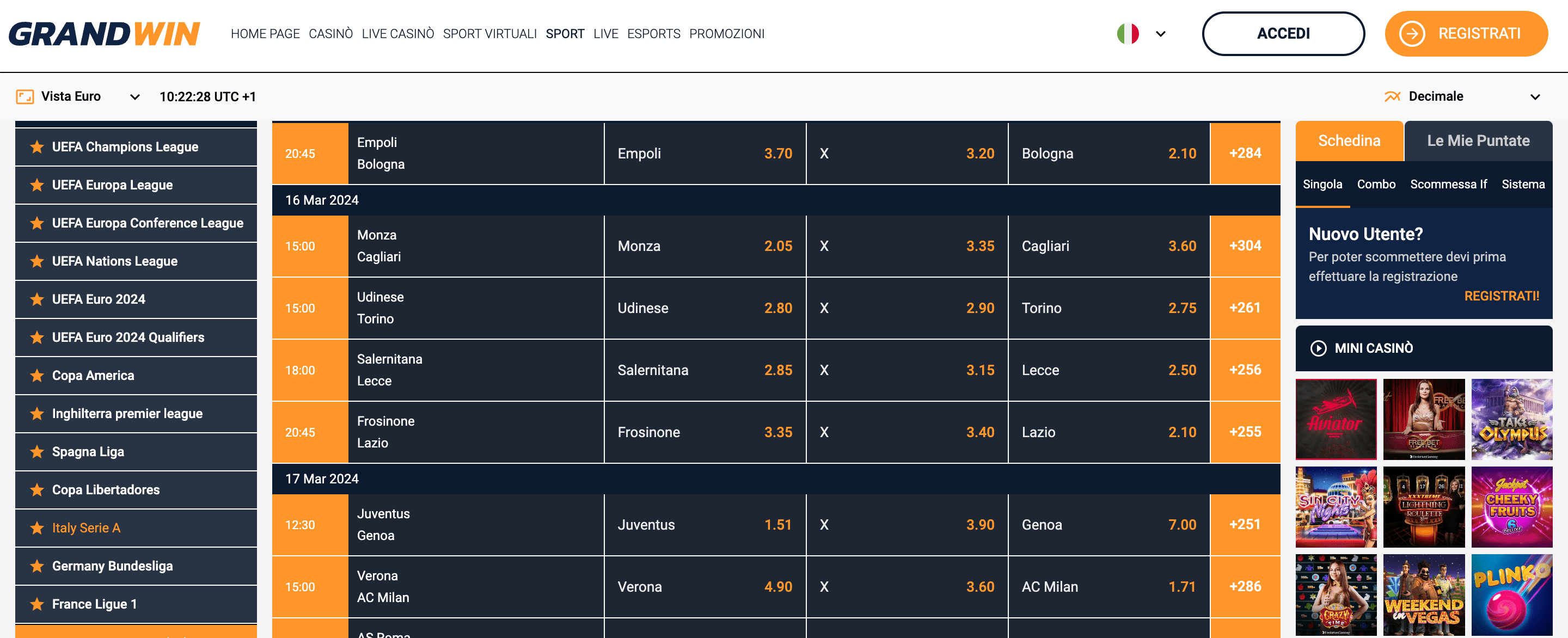
Task: Switch to the Le Mie Puntate tab
Action: (1478, 140)
